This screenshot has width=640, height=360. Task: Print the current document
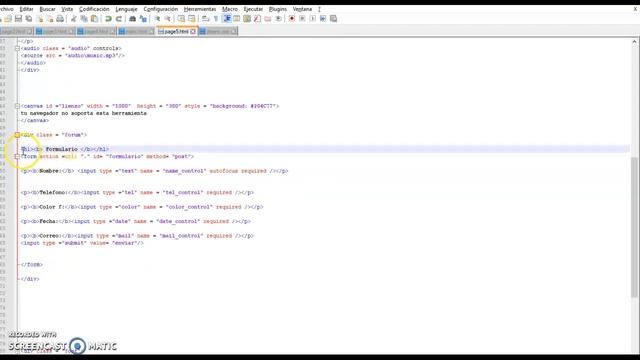[60, 19]
